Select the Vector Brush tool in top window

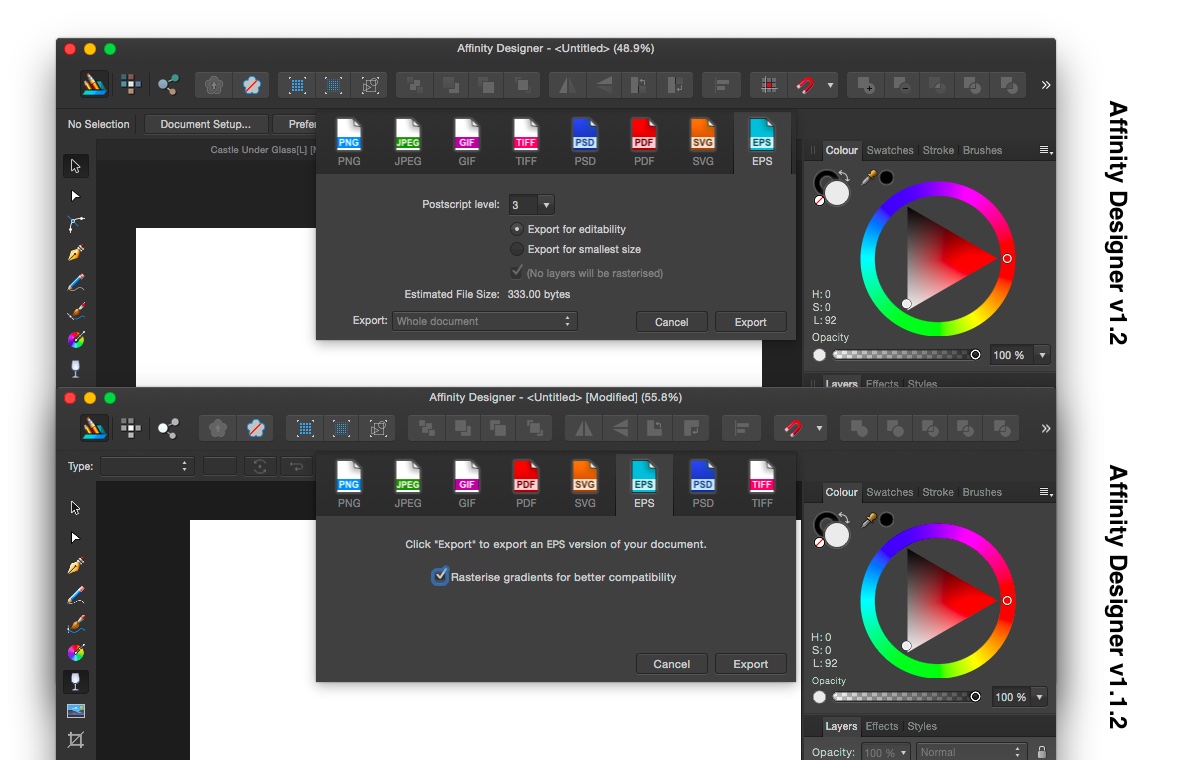click(75, 311)
